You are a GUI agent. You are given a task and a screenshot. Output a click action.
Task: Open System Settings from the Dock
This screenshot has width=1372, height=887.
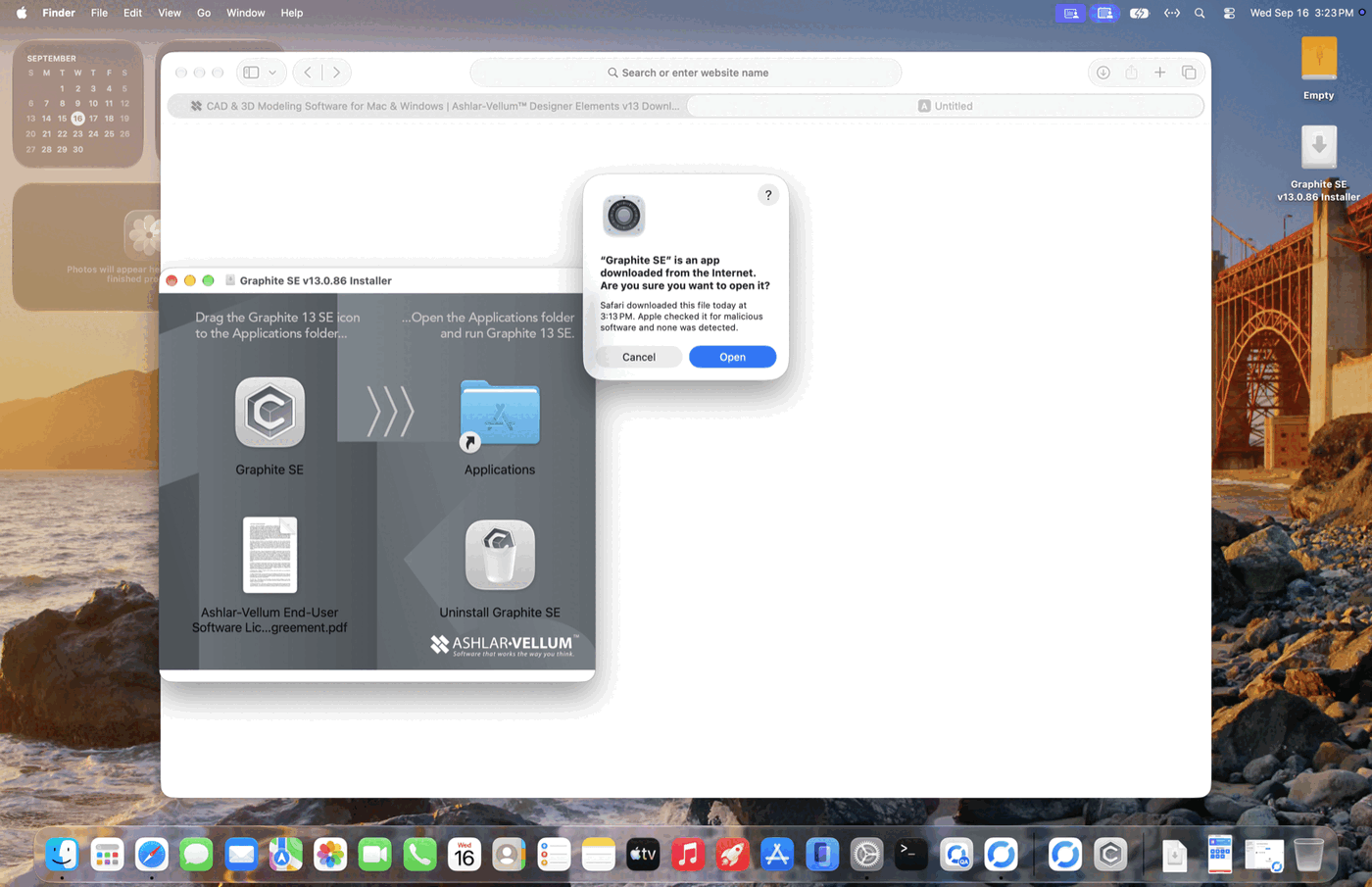[x=866, y=855]
